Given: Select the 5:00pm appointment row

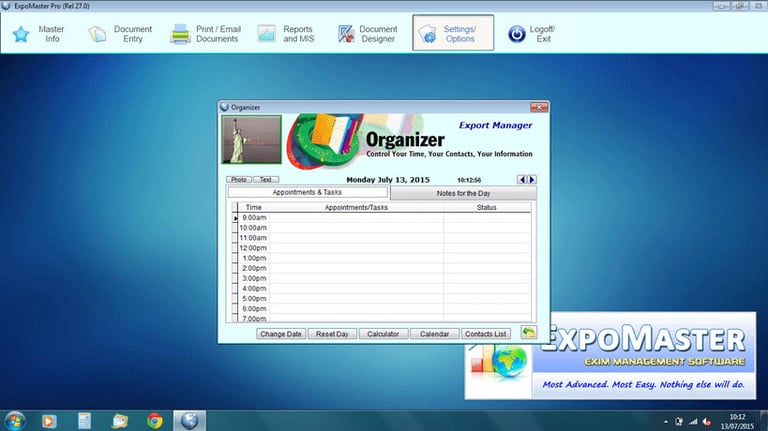Looking at the screenshot, I should (381, 299).
